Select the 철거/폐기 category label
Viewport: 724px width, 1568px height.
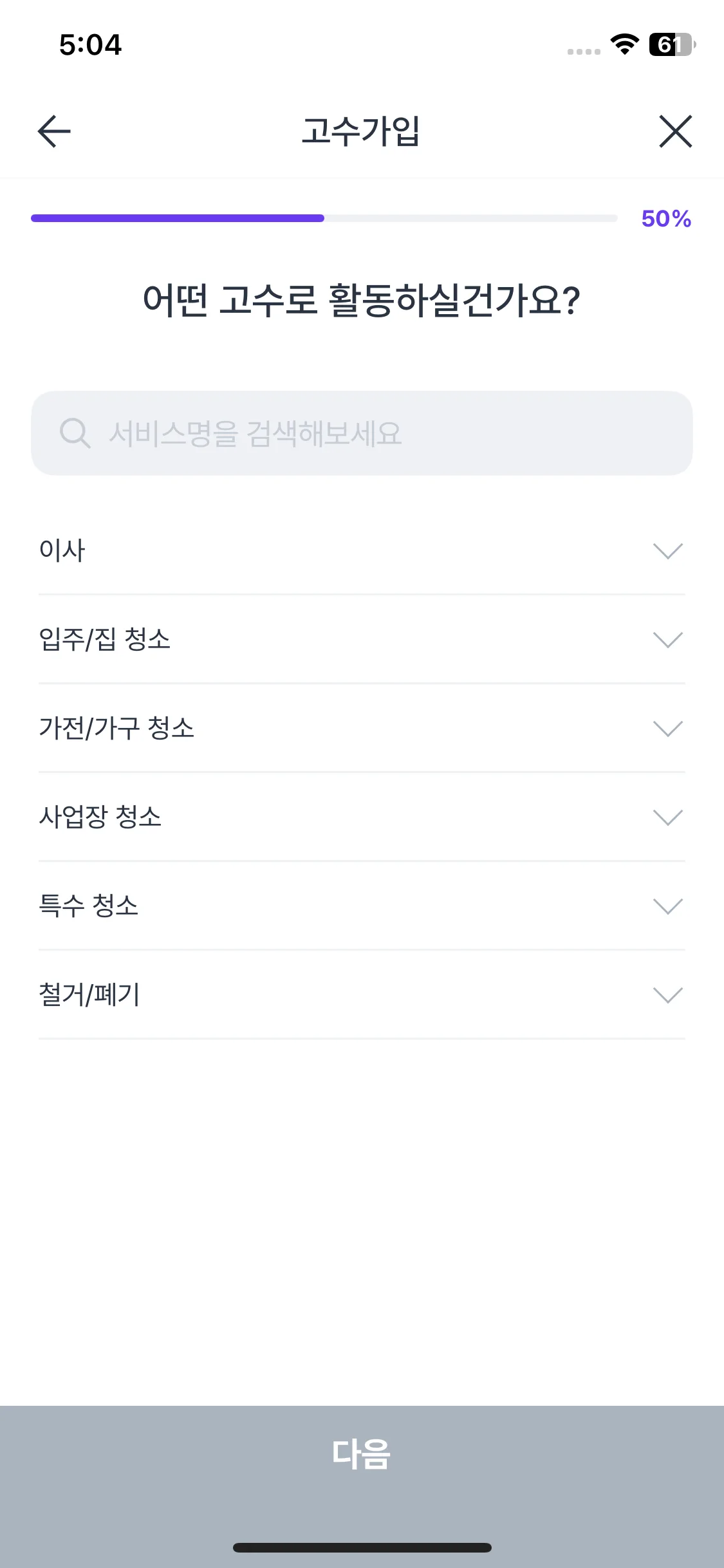[x=89, y=995]
